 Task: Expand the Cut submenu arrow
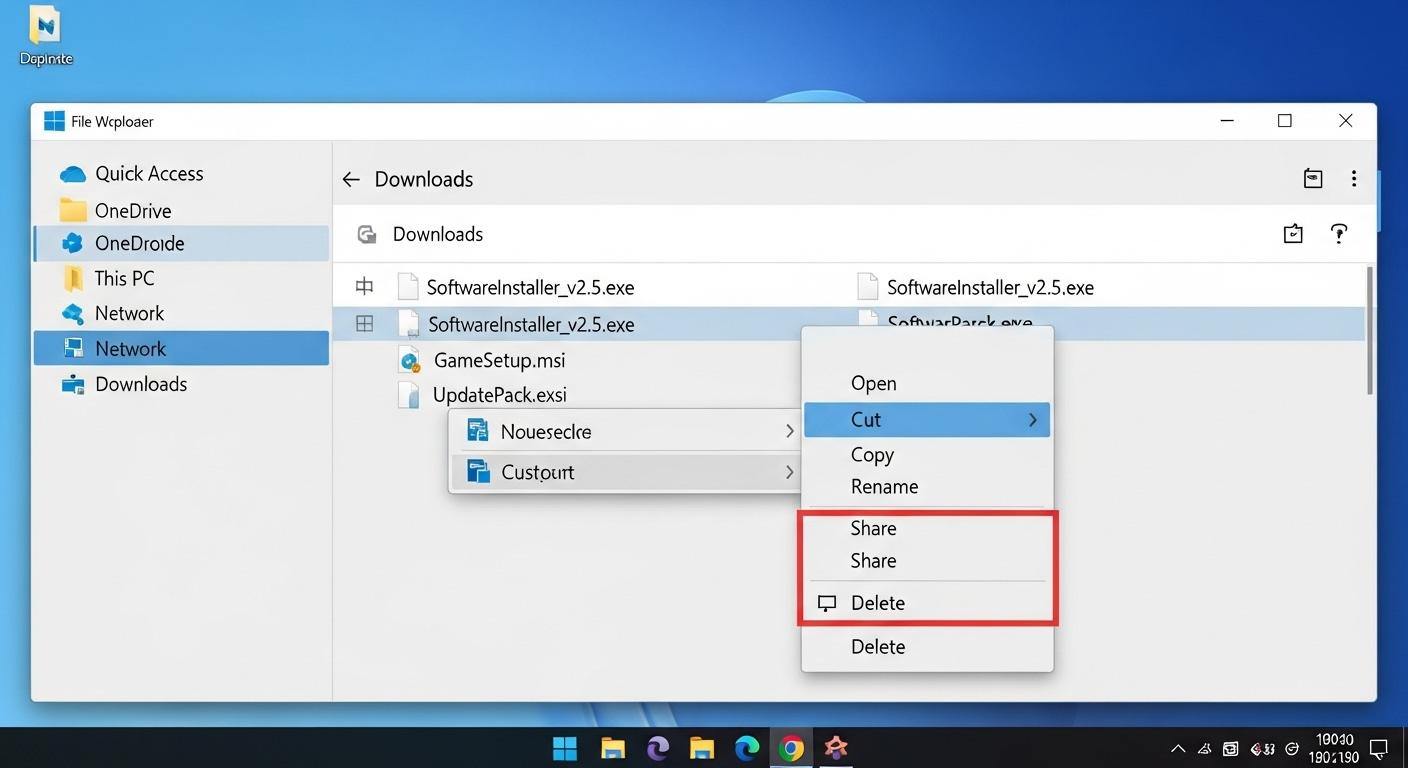tap(1033, 419)
